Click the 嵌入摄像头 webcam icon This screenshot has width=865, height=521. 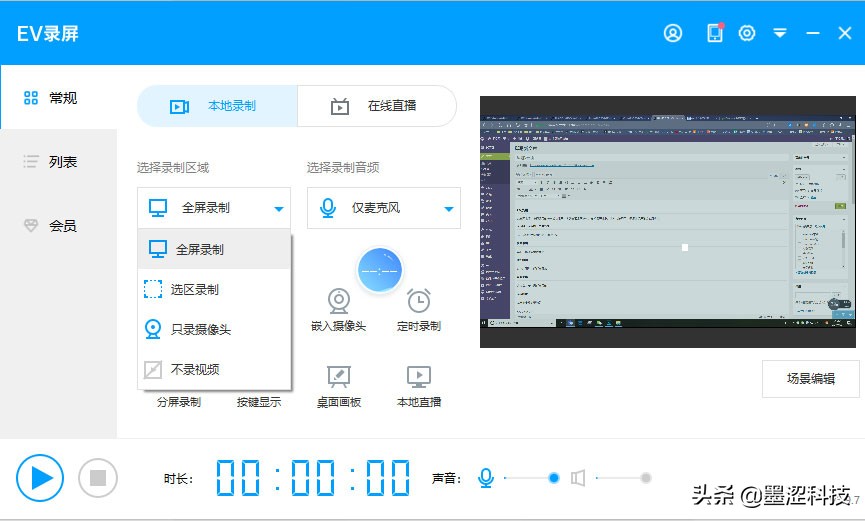(339, 301)
